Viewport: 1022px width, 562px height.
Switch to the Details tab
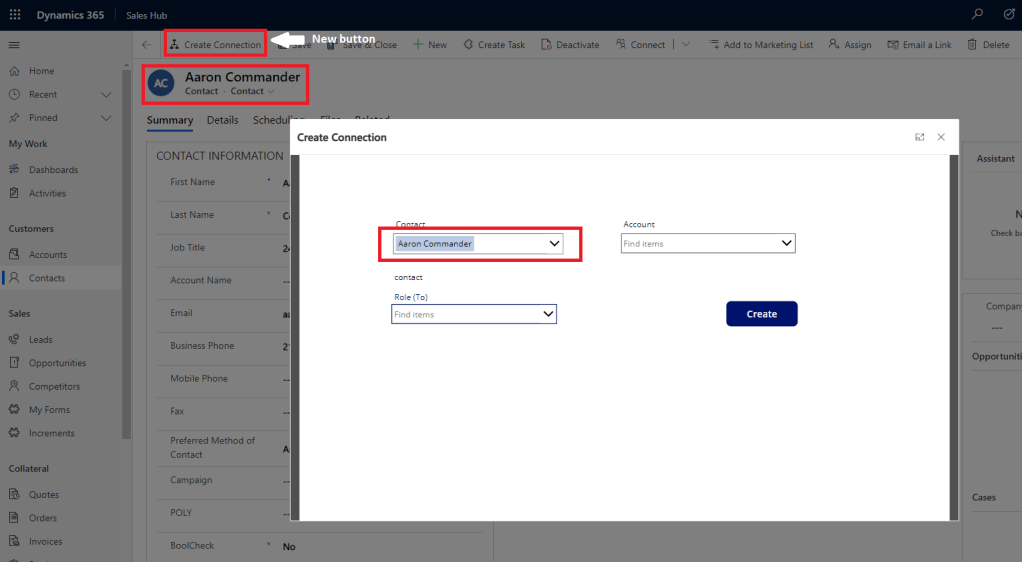click(222, 120)
